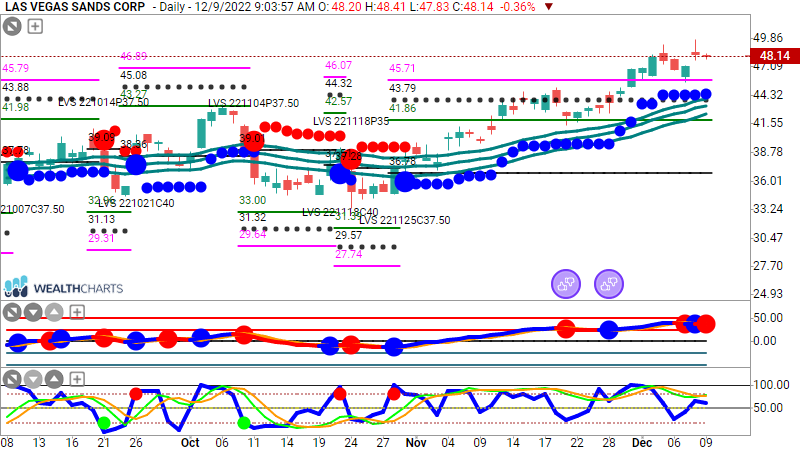Move the middle indicator panel down with its down arrow
Image resolution: width=800 pixels, height=450 pixels.
coord(33,312)
